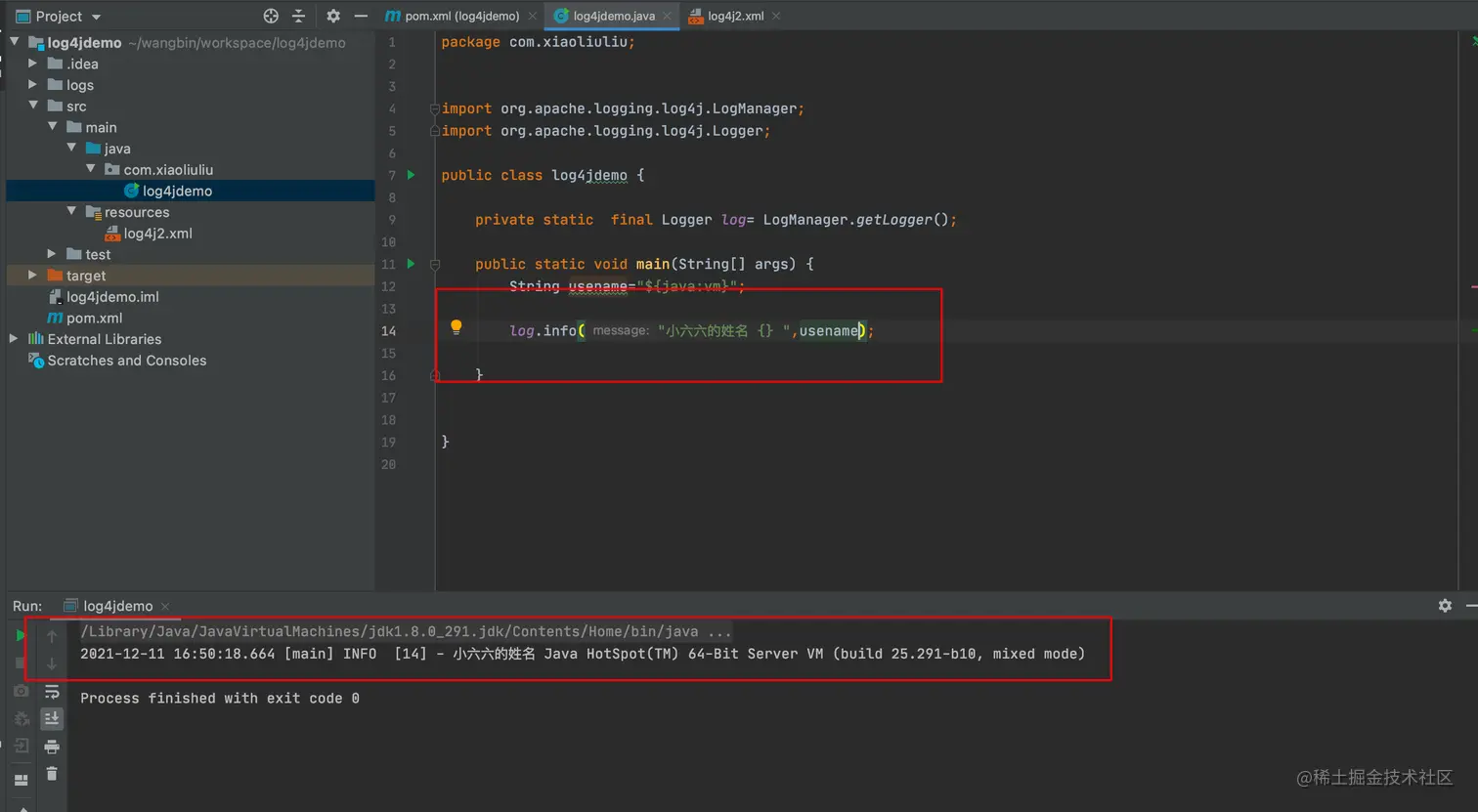The image size is (1478, 812).
Task: Click the usename variable on line 14
Action: [829, 331]
